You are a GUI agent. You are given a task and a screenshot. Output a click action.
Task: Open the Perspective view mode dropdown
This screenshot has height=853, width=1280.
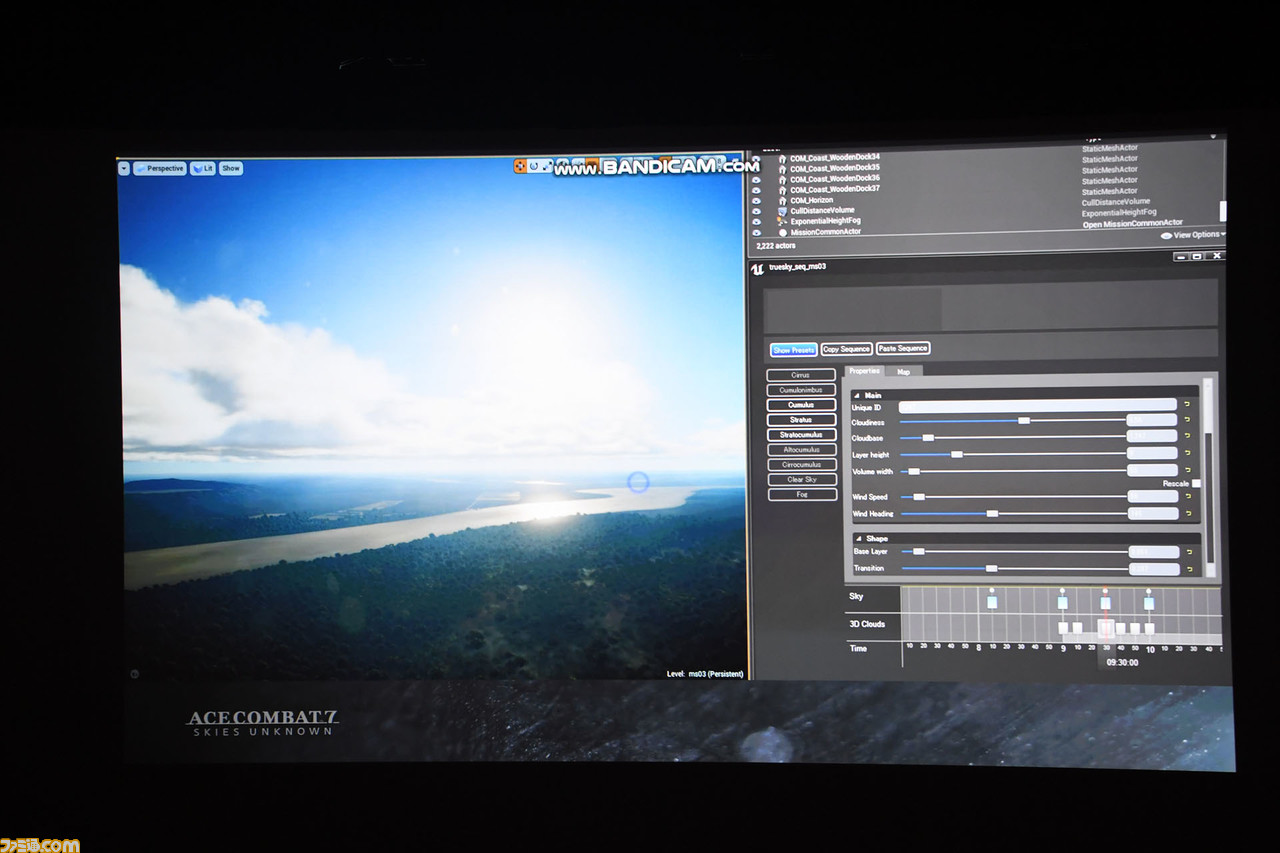coord(159,168)
